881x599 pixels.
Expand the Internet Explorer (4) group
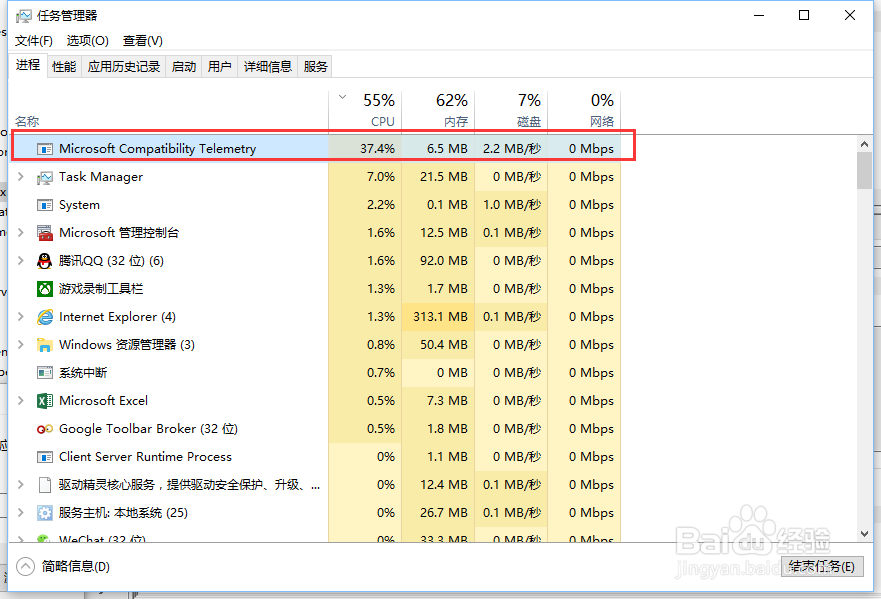[x=21, y=316]
